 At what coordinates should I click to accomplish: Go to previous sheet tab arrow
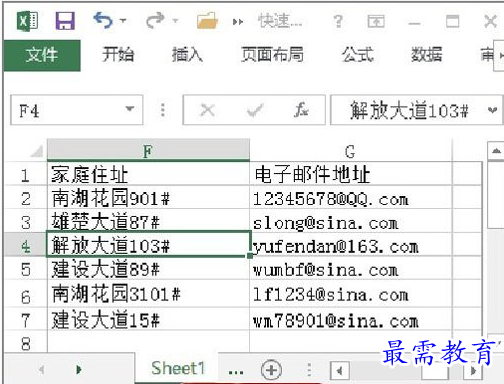42,369
